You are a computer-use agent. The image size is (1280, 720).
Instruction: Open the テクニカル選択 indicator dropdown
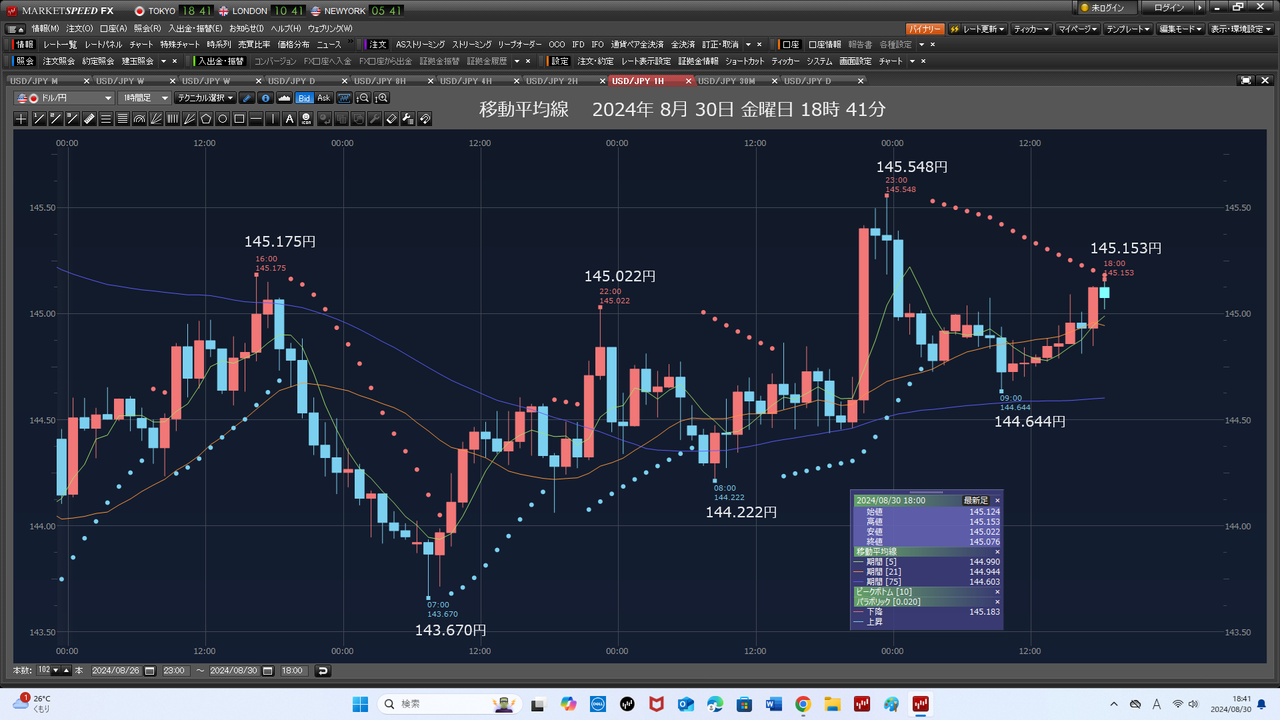pyautogui.click(x=205, y=98)
